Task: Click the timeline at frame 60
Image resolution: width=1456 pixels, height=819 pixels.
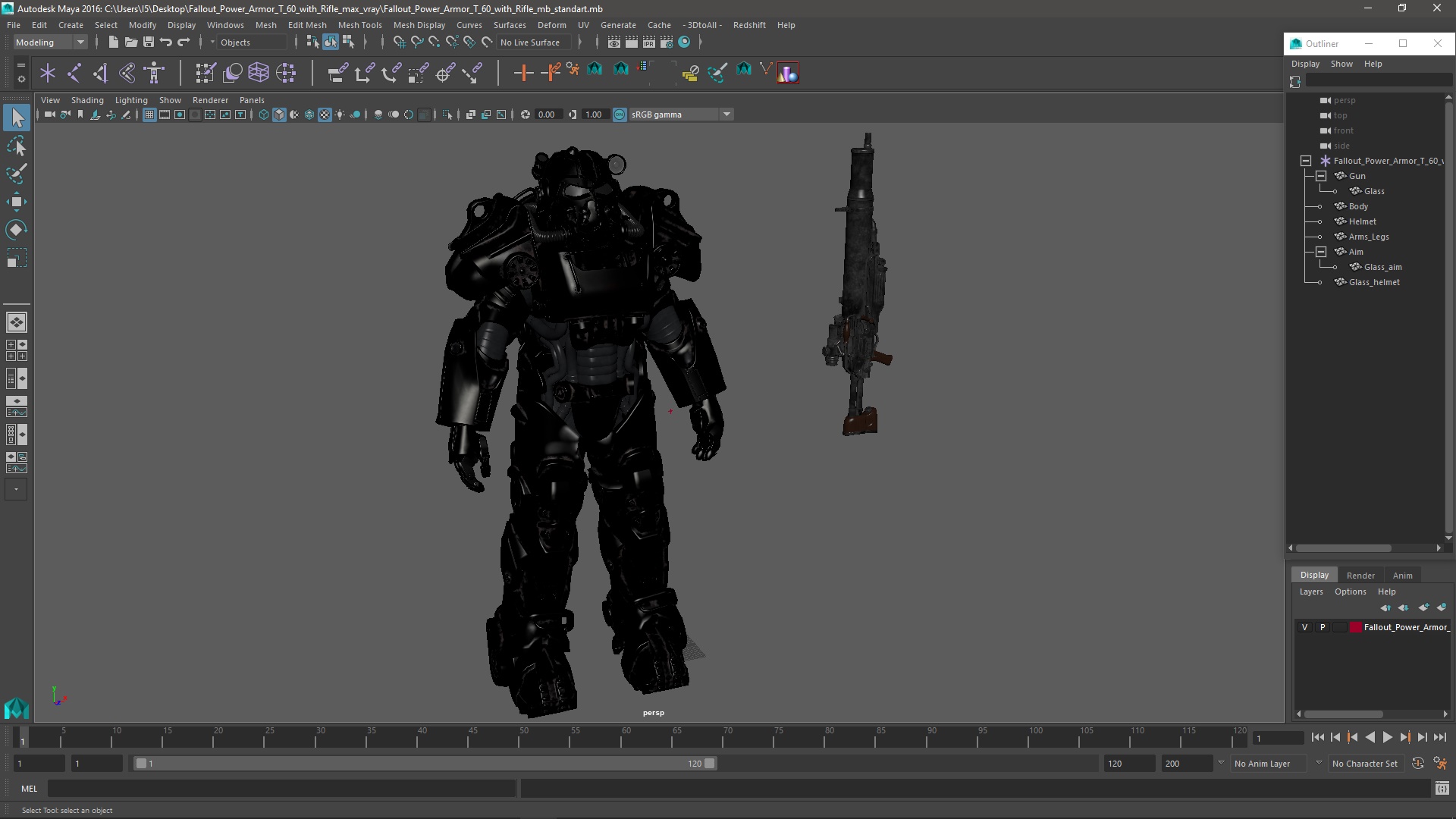Action: [x=626, y=737]
